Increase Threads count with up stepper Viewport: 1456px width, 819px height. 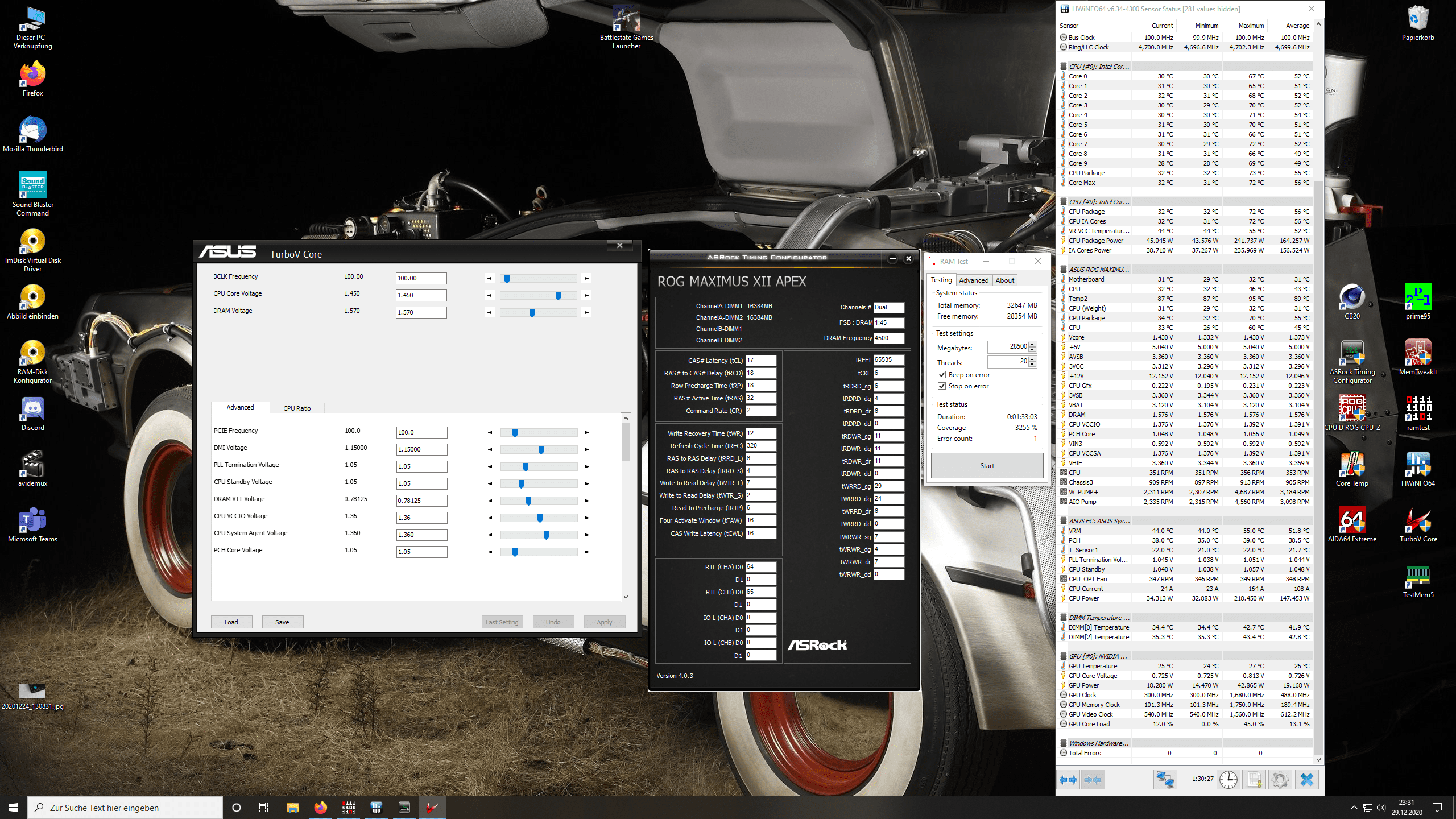coord(1033,359)
